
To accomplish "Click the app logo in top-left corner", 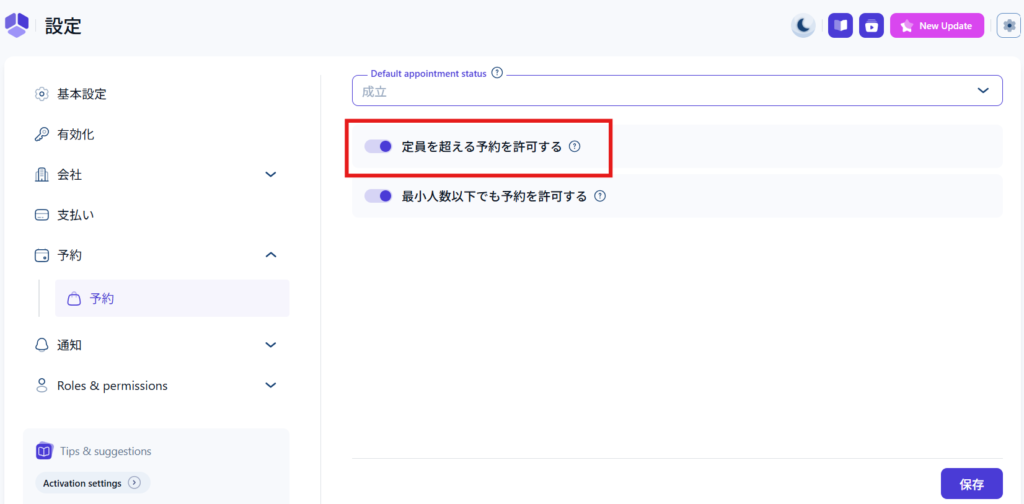I will point(17,25).
